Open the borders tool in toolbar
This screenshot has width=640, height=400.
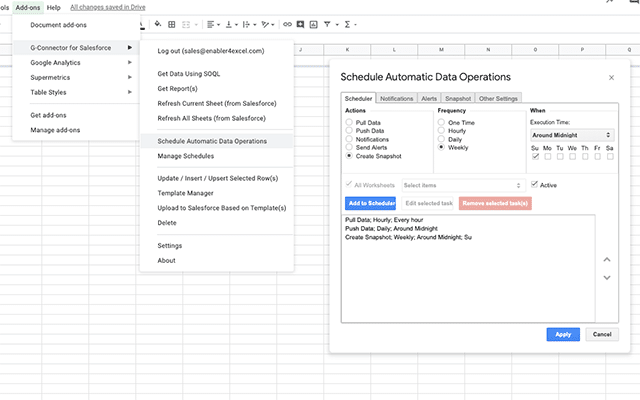point(172,24)
